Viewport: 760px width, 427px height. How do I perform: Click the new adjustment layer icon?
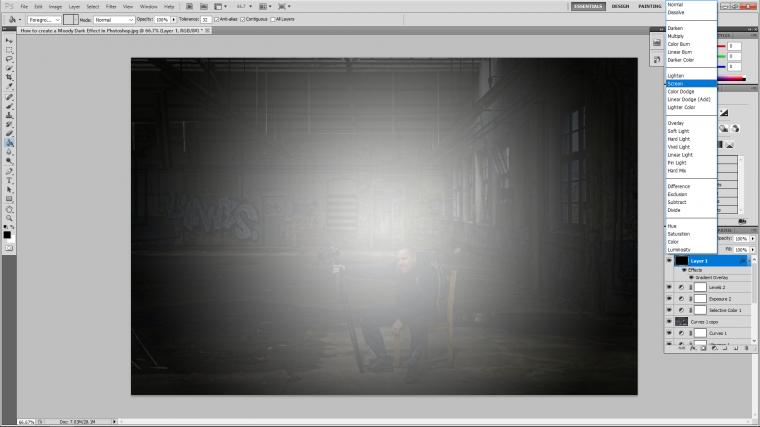point(714,348)
